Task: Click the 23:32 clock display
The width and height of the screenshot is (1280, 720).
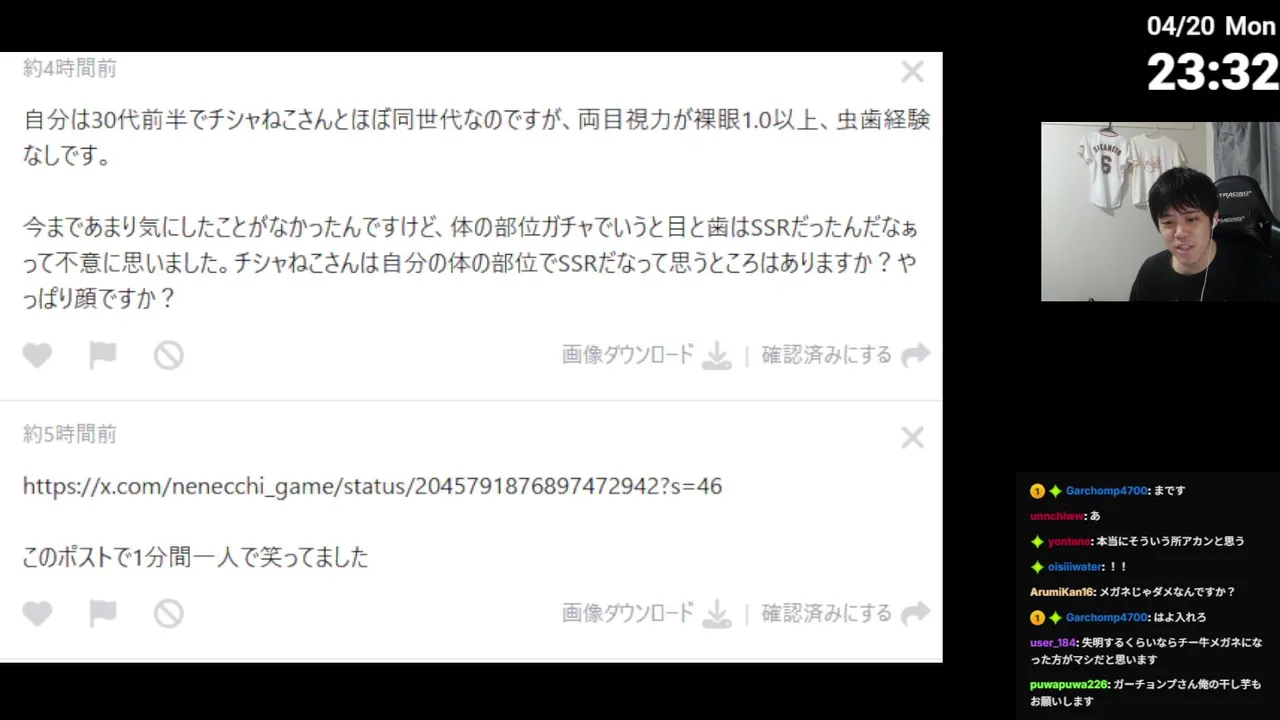Action: coord(1212,72)
